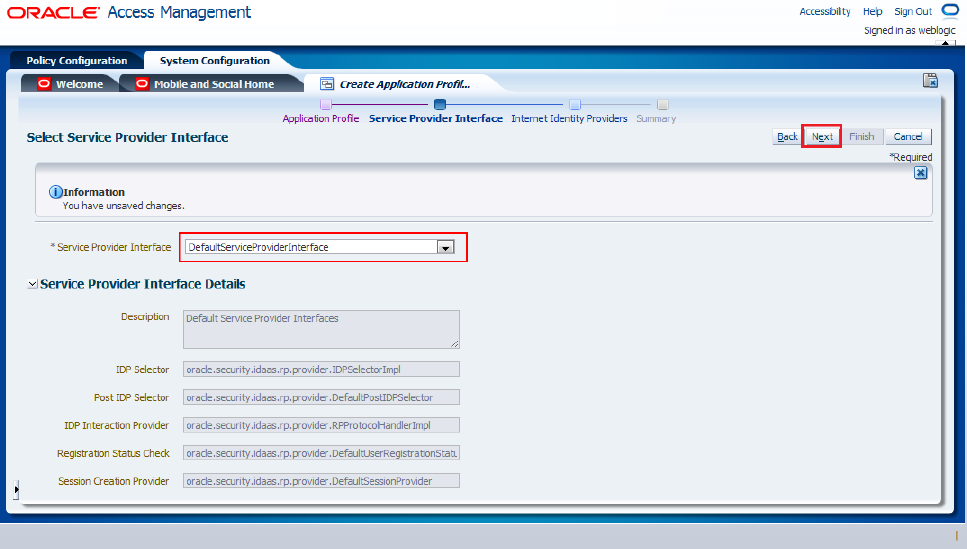
Task: Click the DefaultServiceProviderInterface combo box text
Action: pos(258,247)
